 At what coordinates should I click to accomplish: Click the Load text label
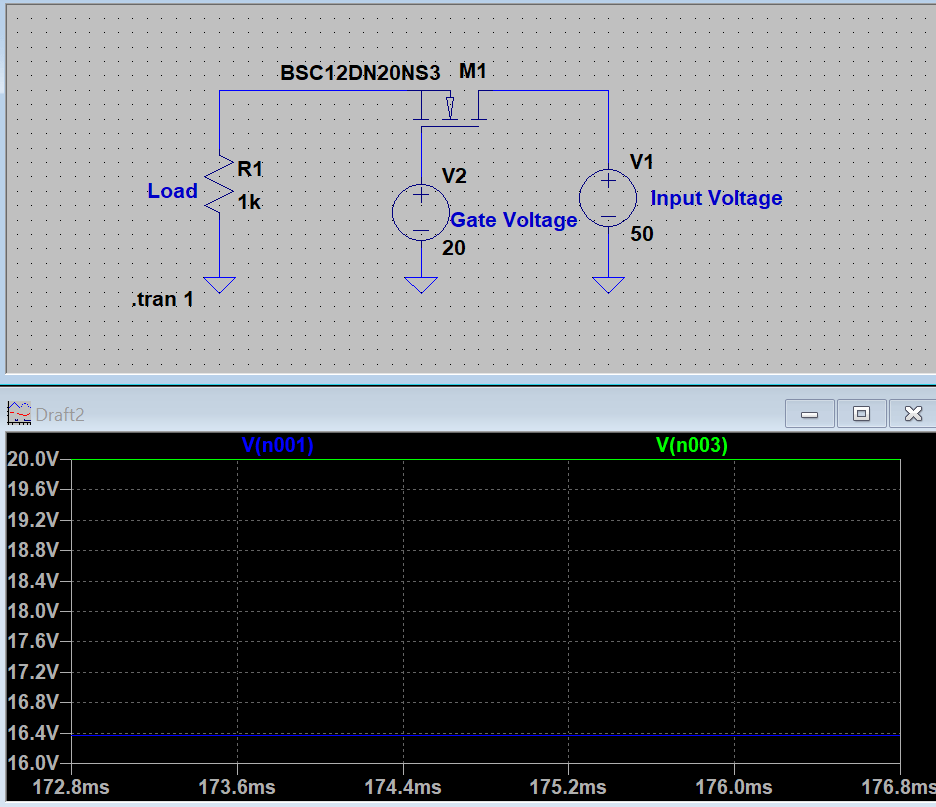click(x=171, y=191)
